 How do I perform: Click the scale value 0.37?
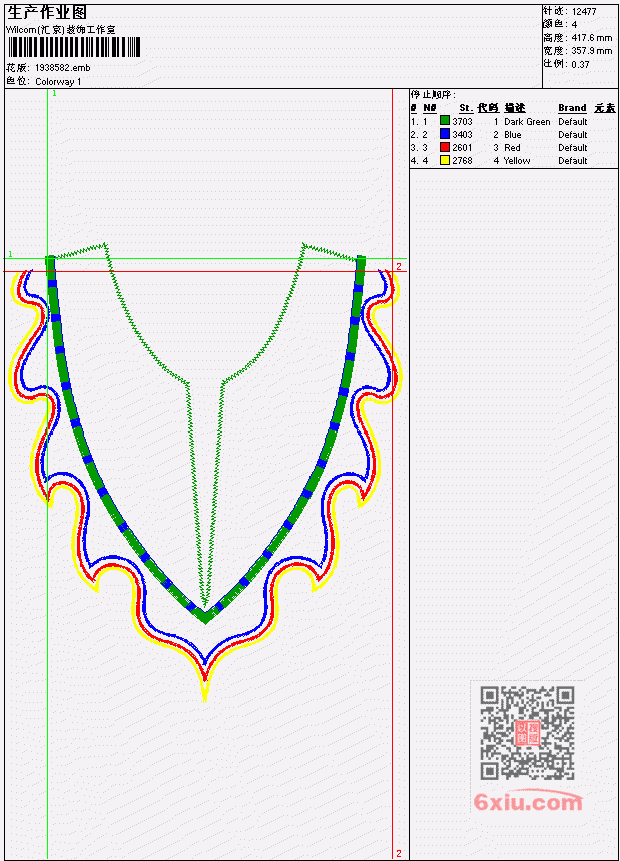(580, 64)
